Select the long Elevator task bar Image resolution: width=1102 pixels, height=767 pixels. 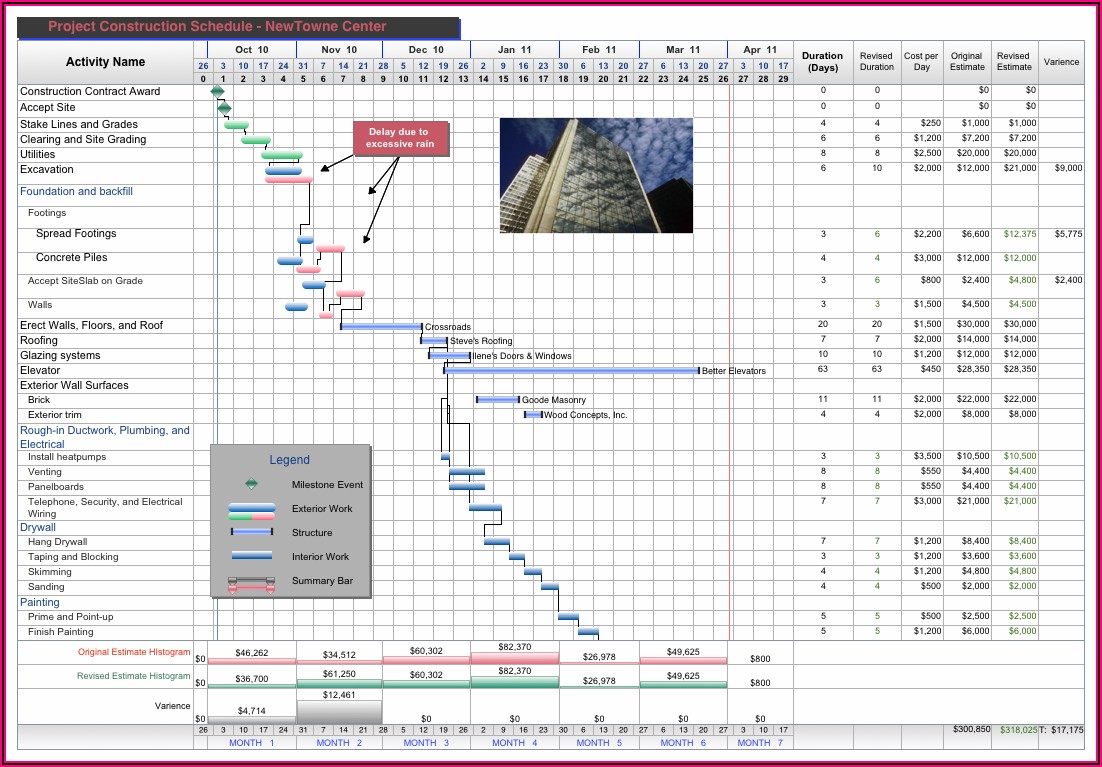coord(571,370)
